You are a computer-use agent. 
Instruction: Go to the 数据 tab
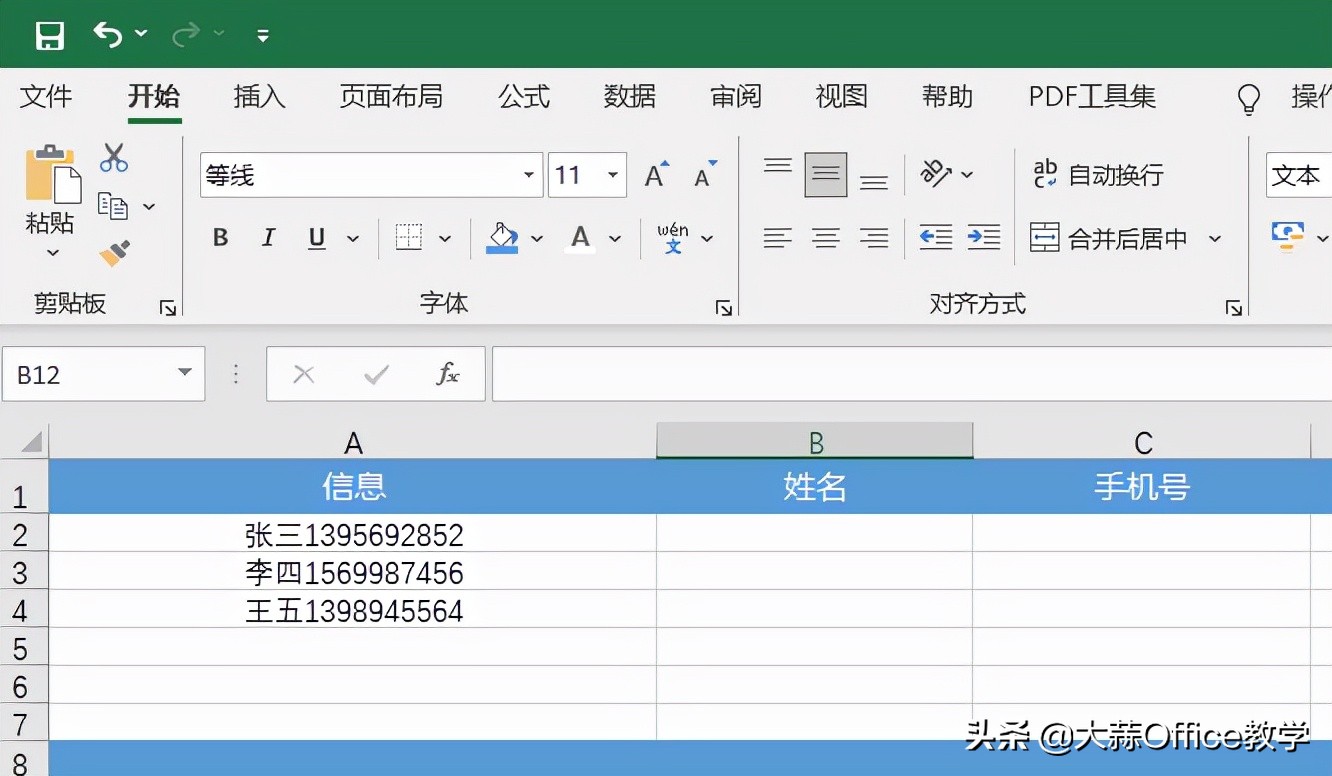(x=630, y=96)
